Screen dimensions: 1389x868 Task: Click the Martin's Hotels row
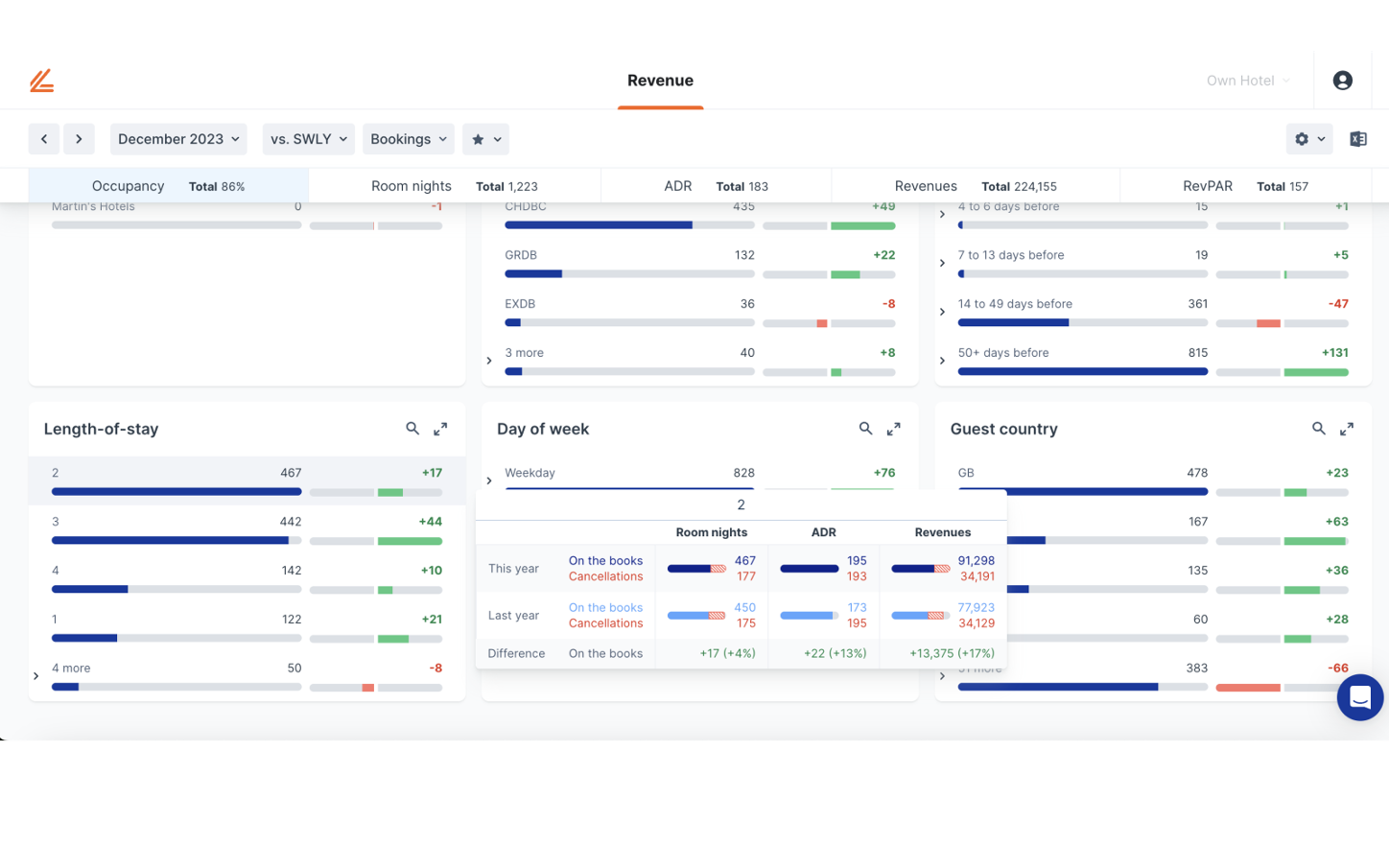pos(247,216)
